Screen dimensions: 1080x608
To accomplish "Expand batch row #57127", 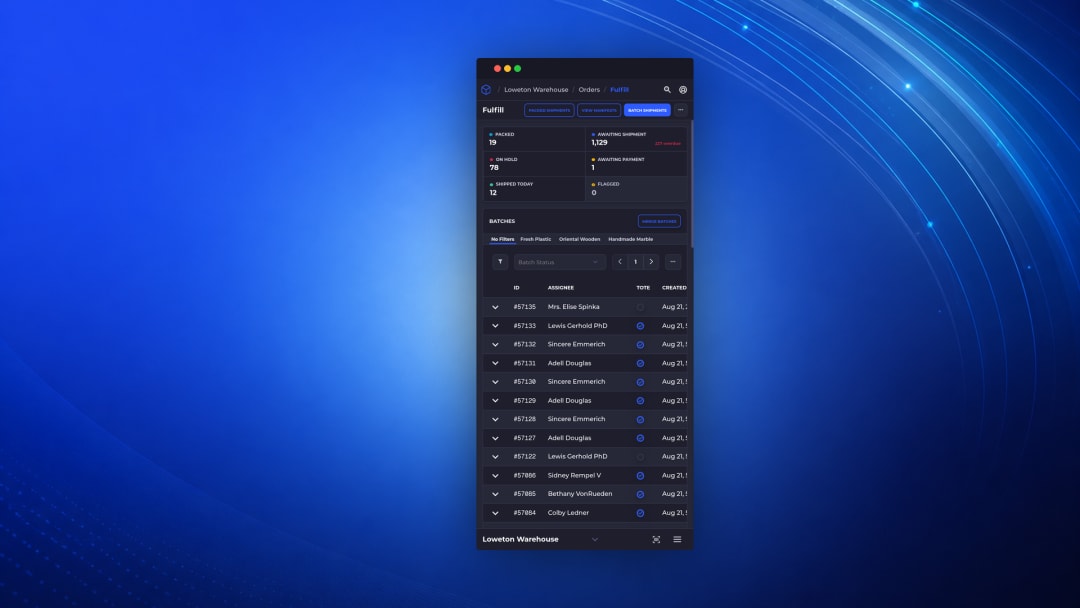I will 495,438.
